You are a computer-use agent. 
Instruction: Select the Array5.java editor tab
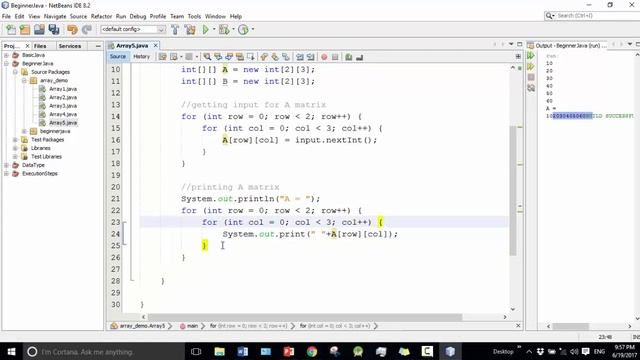click(x=132, y=46)
